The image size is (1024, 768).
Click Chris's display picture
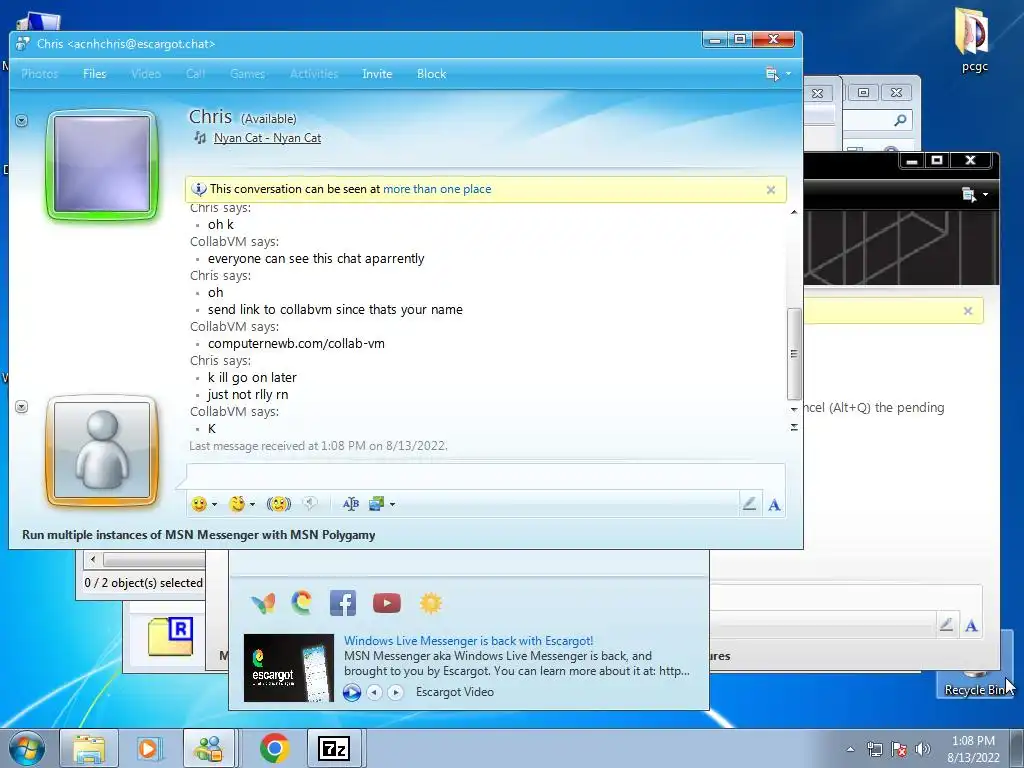click(102, 164)
